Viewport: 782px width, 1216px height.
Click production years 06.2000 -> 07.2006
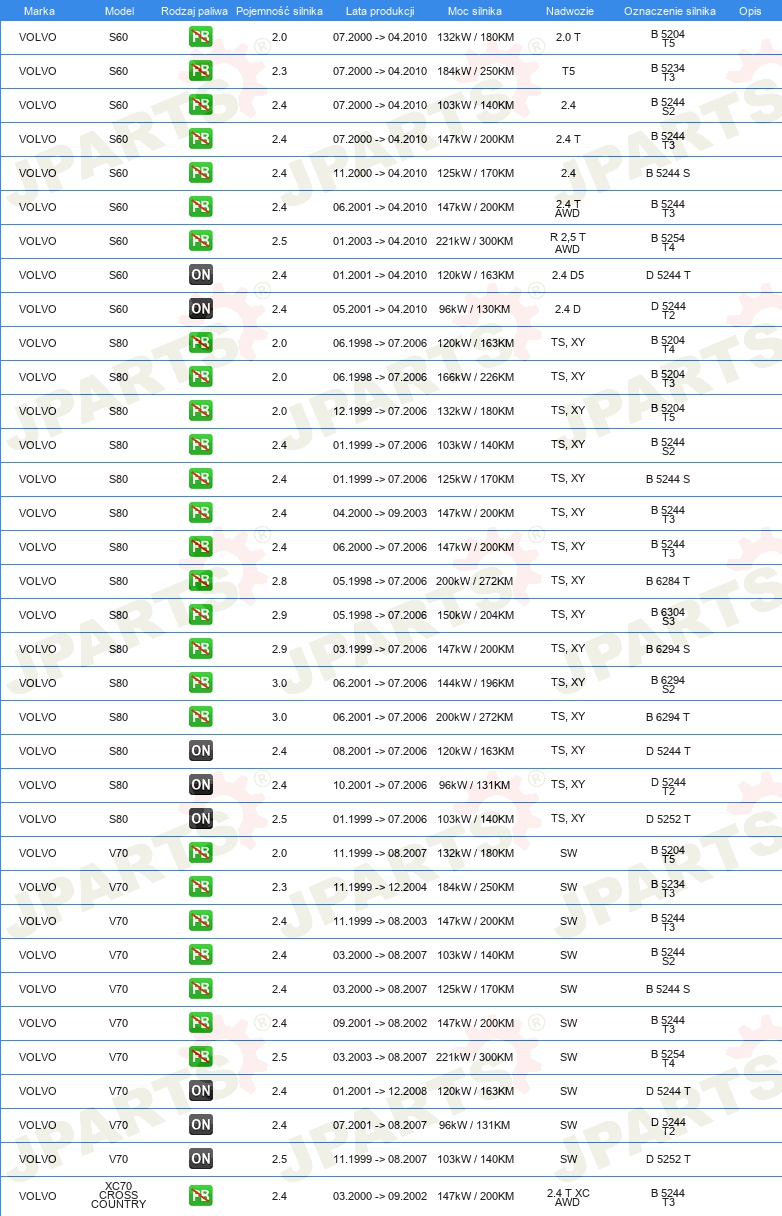click(380, 547)
